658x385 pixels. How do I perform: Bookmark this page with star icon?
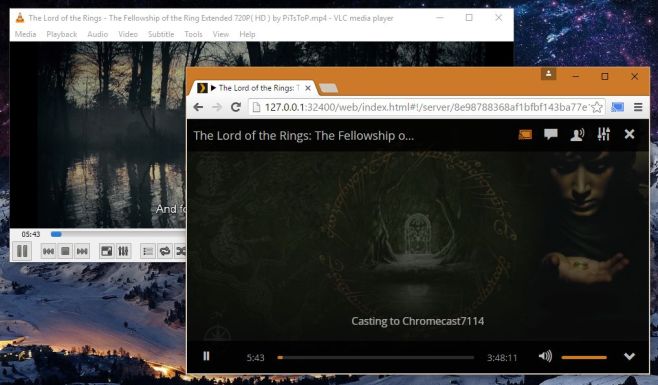pyautogui.click(x=597, y=107)
